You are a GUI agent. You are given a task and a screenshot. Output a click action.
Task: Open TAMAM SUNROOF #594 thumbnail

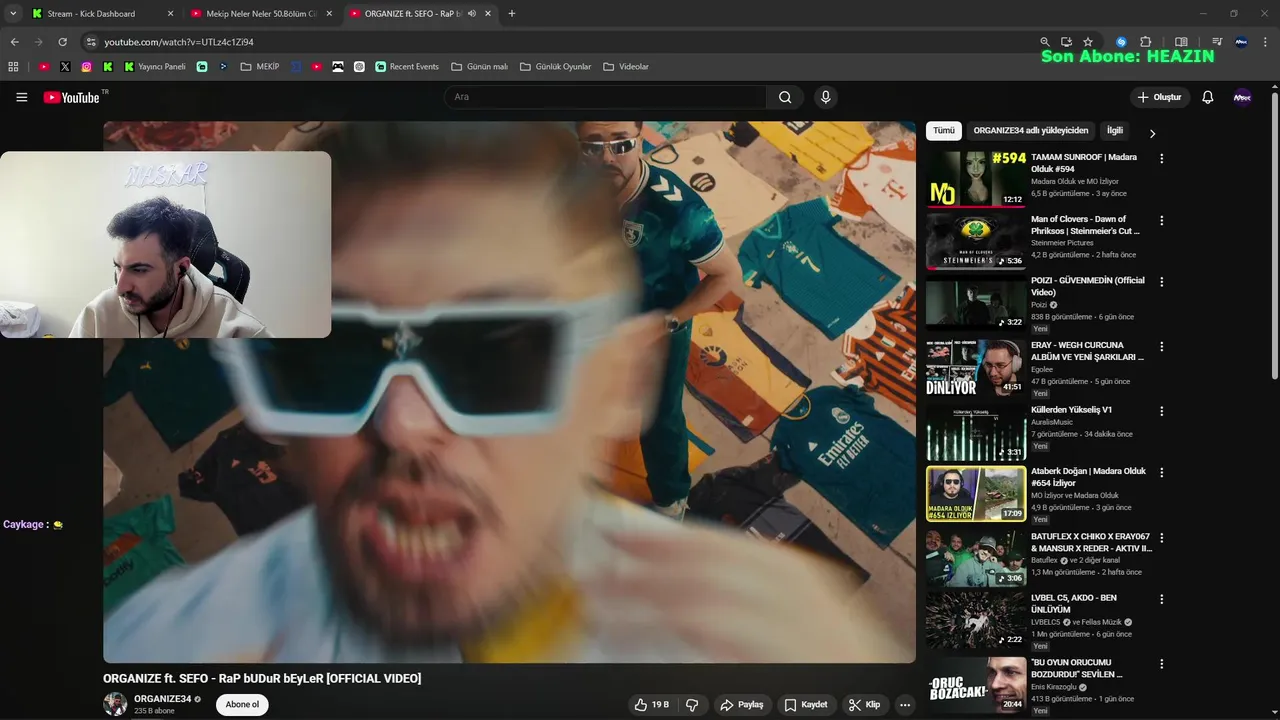click(x=976, y=179)
